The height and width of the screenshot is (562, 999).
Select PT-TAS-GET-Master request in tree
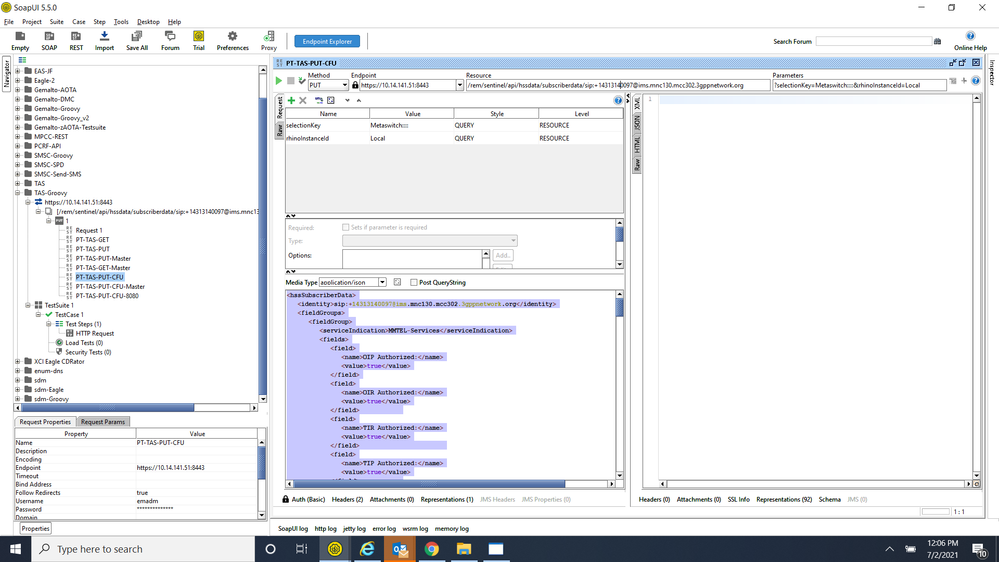click(x=103, y=268)
